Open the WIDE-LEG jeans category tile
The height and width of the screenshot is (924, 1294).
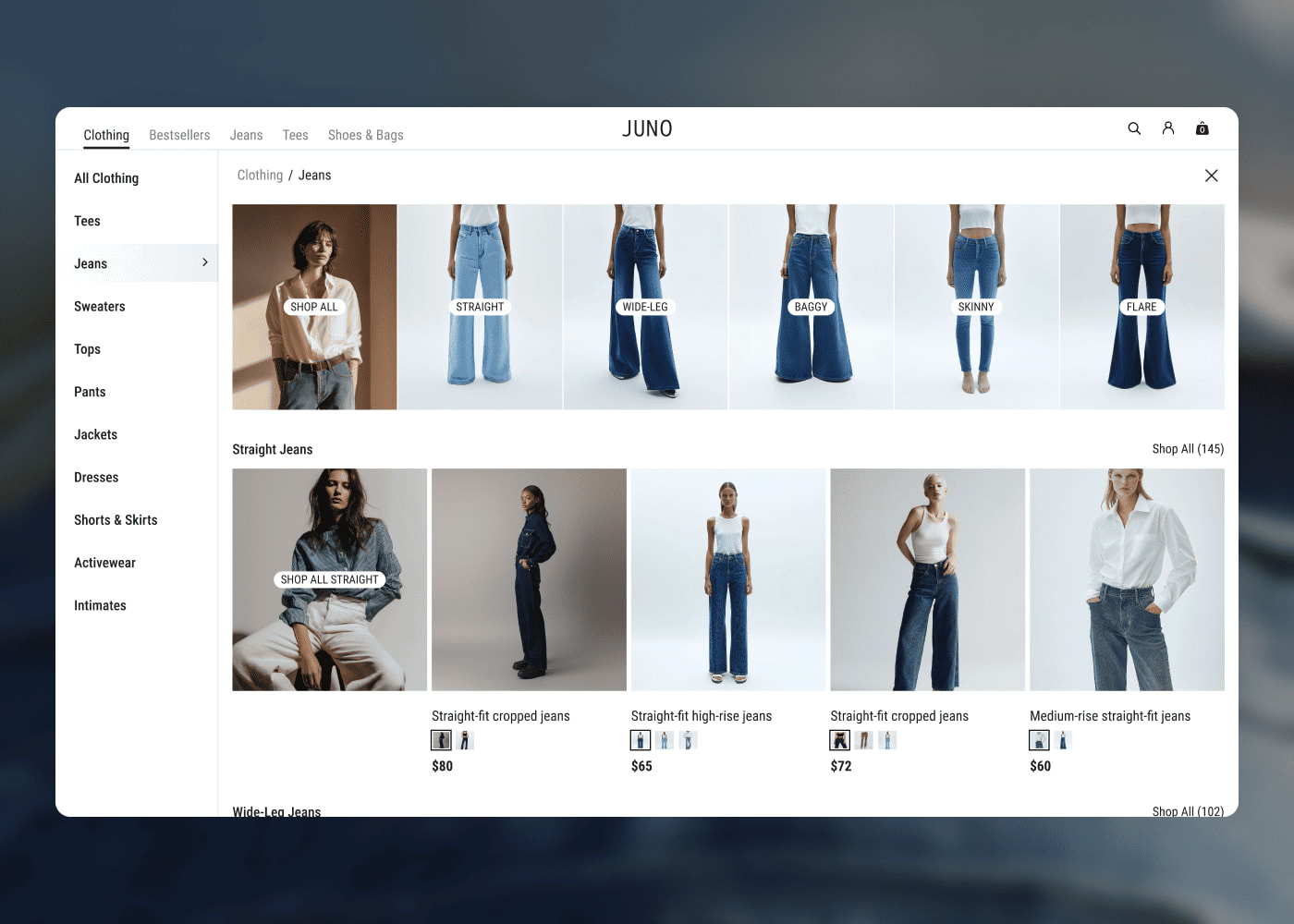(645, 307)
